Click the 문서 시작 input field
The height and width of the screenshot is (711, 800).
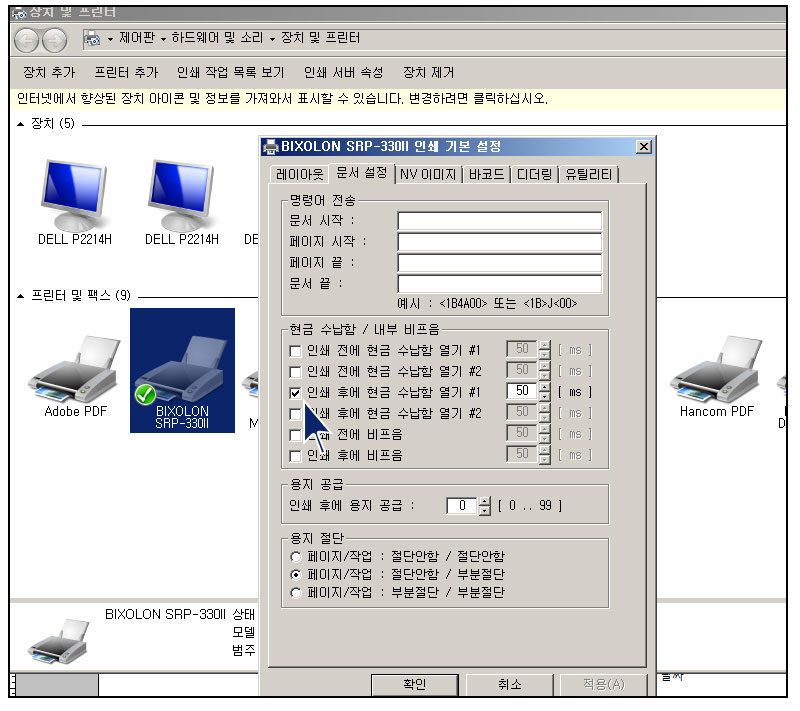tap(499, 221)
